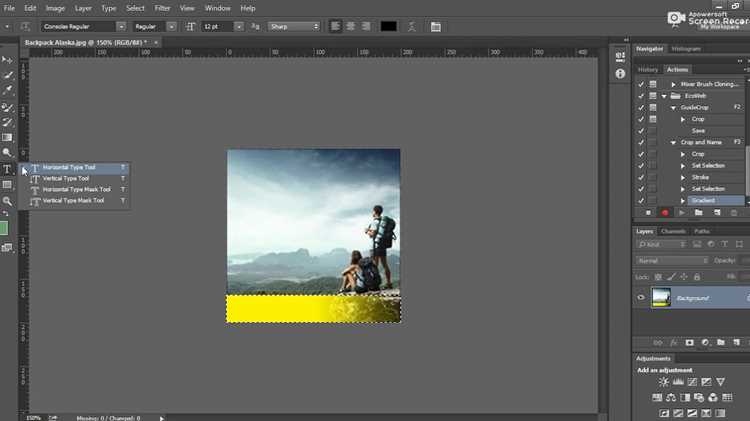Screen dimensions: 750x421
Task: Switch to the Channels tab
Action: click(673, 231)
